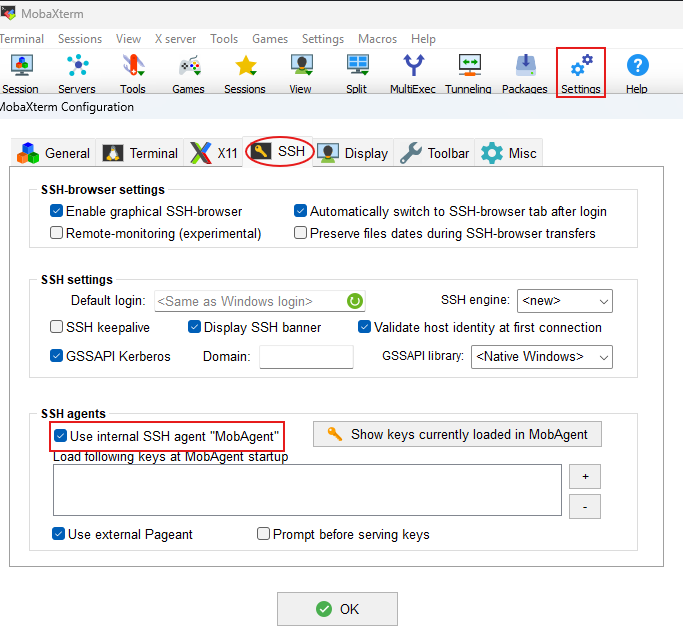This screenshot has width=683, height=631.
Task: Click the Domain input field
Action: point(306,357)
